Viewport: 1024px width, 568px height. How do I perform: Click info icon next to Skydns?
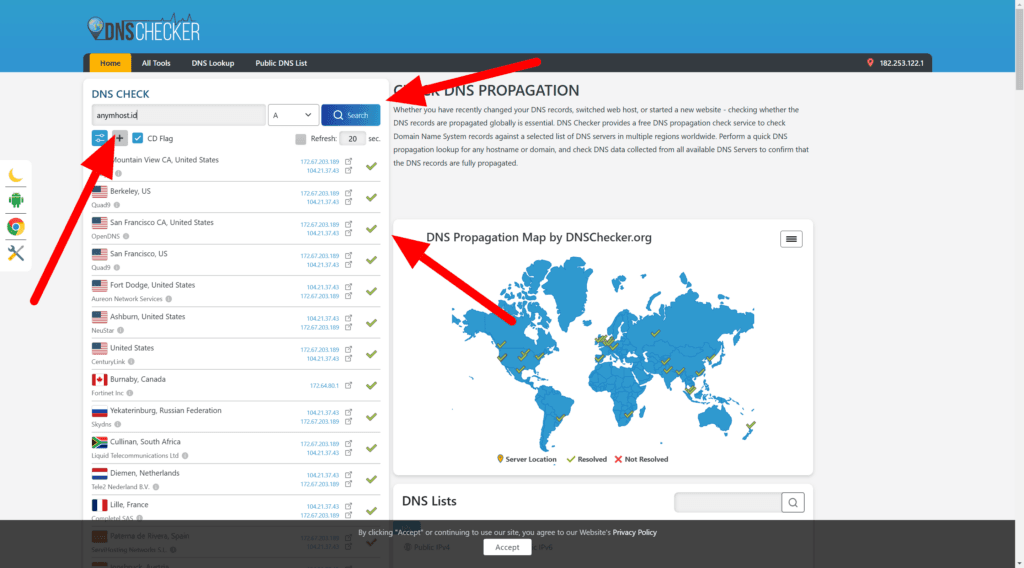pos(118,424)
